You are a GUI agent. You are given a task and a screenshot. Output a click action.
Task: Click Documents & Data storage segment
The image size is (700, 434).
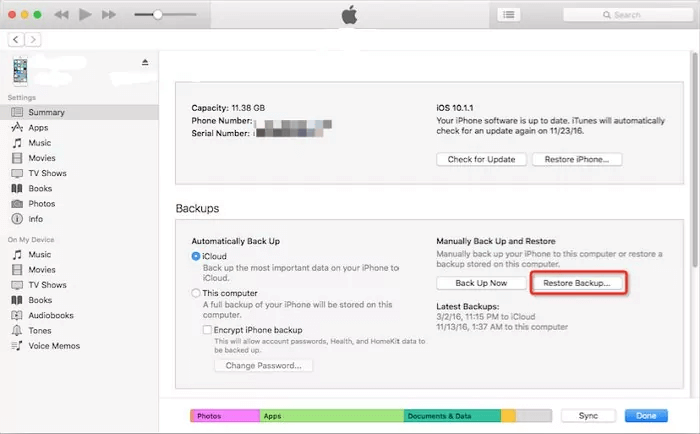click(452, 416)
